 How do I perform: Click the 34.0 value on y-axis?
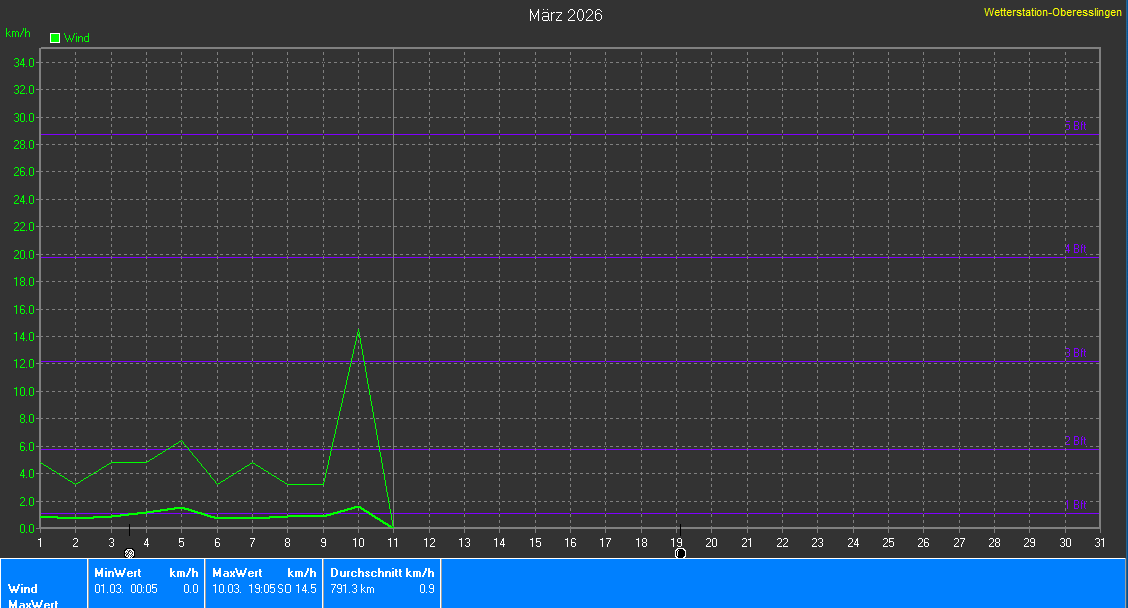pyautogui.click(x=24, y=63)
